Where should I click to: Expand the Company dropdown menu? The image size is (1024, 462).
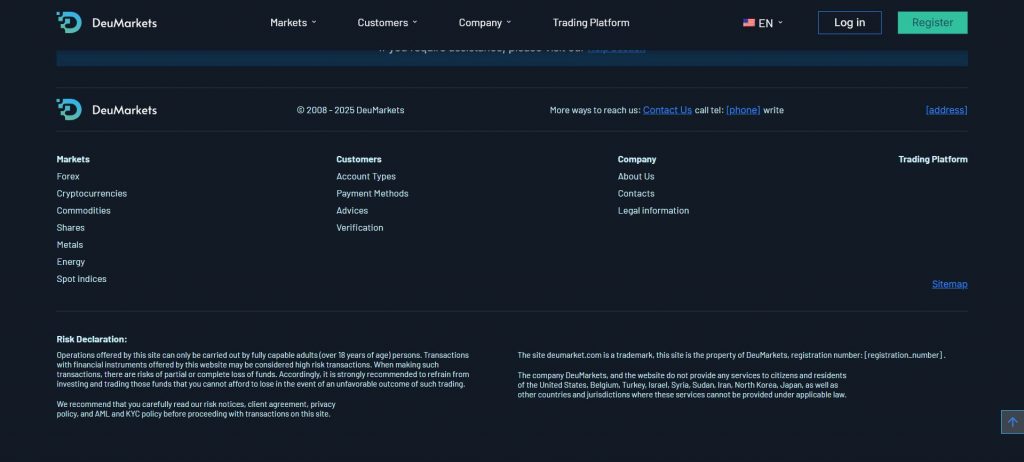tap(484, 23)
